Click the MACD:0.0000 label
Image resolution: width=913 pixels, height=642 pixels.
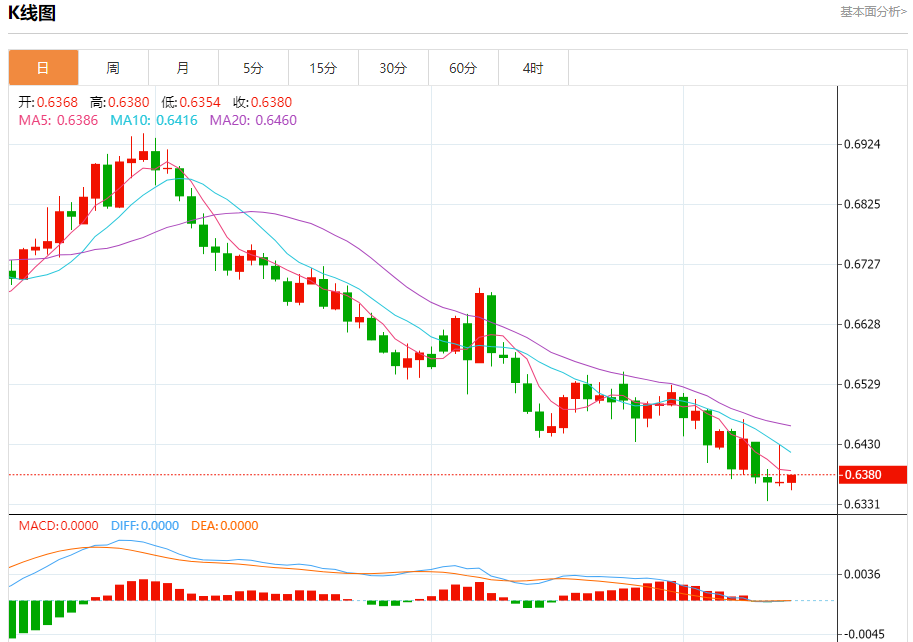tap(58, 526)
